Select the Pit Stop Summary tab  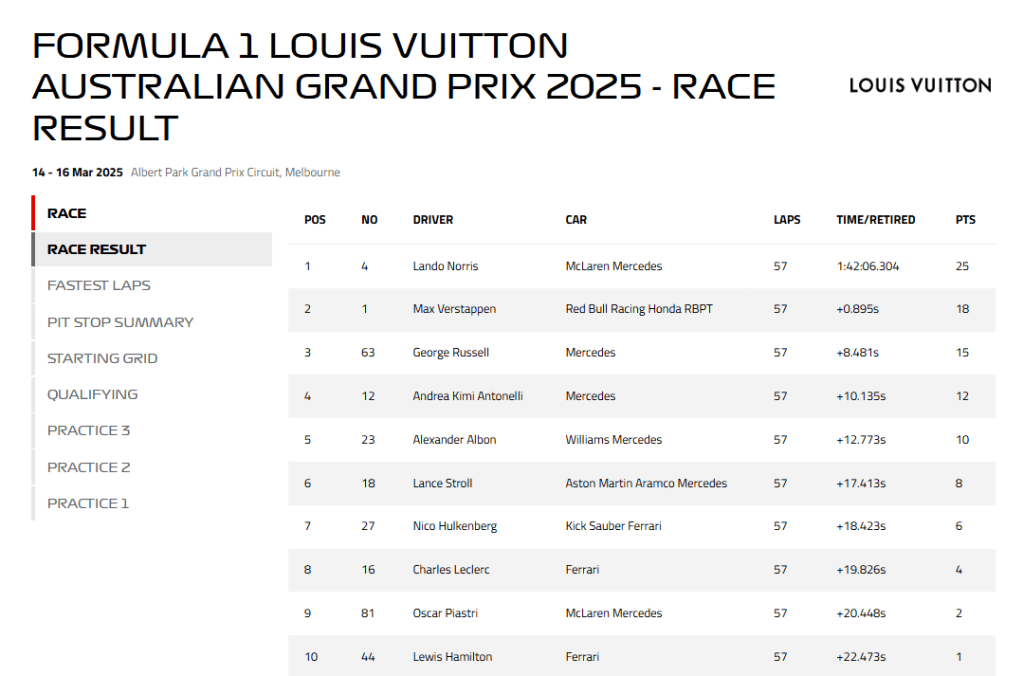pos(120,322)
